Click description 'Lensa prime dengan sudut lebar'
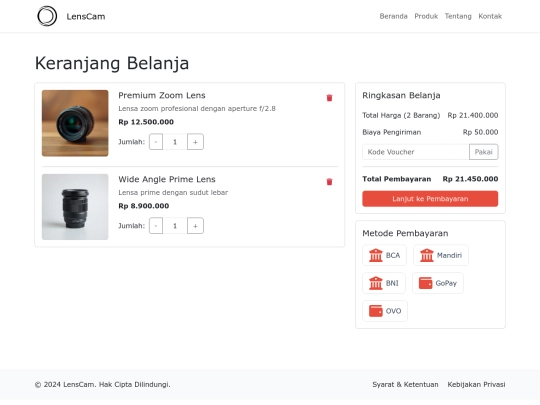The image size is (540, 405). [x=173, y=193]
